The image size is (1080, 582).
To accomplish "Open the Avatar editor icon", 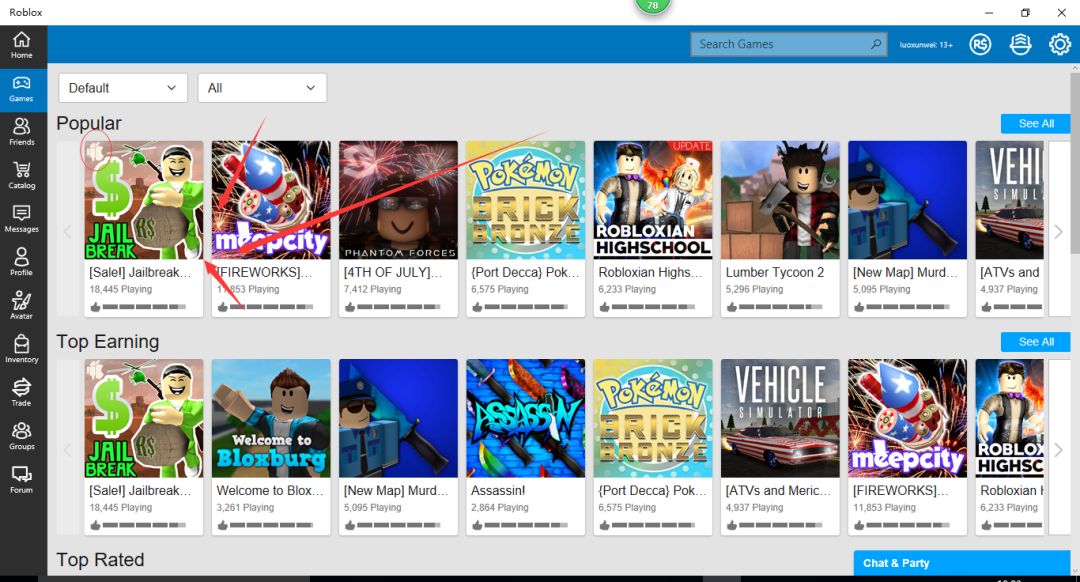I will click(x=21, y=305).
